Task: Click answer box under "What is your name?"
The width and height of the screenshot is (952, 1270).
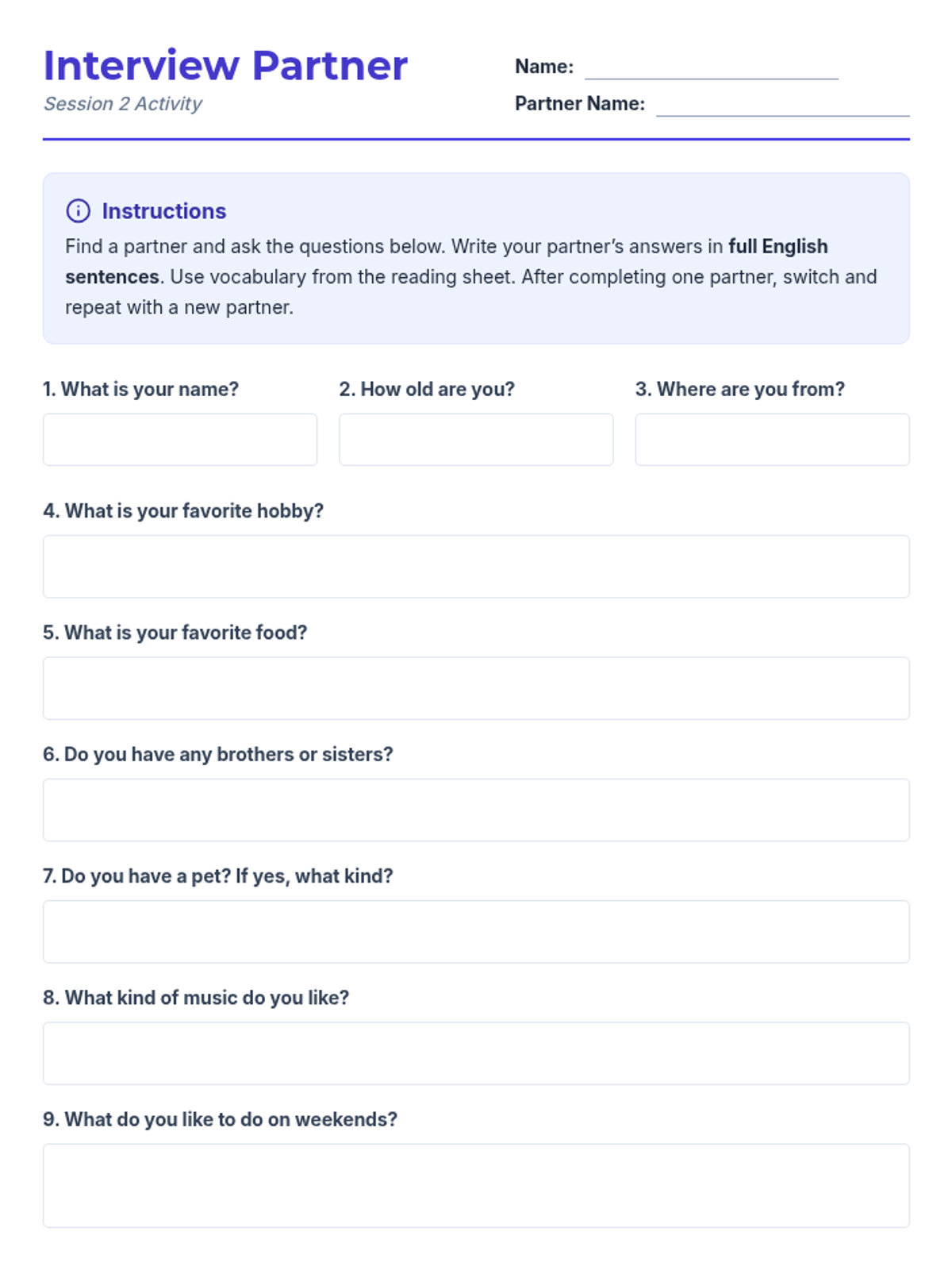Action: [x=180, y=440]
